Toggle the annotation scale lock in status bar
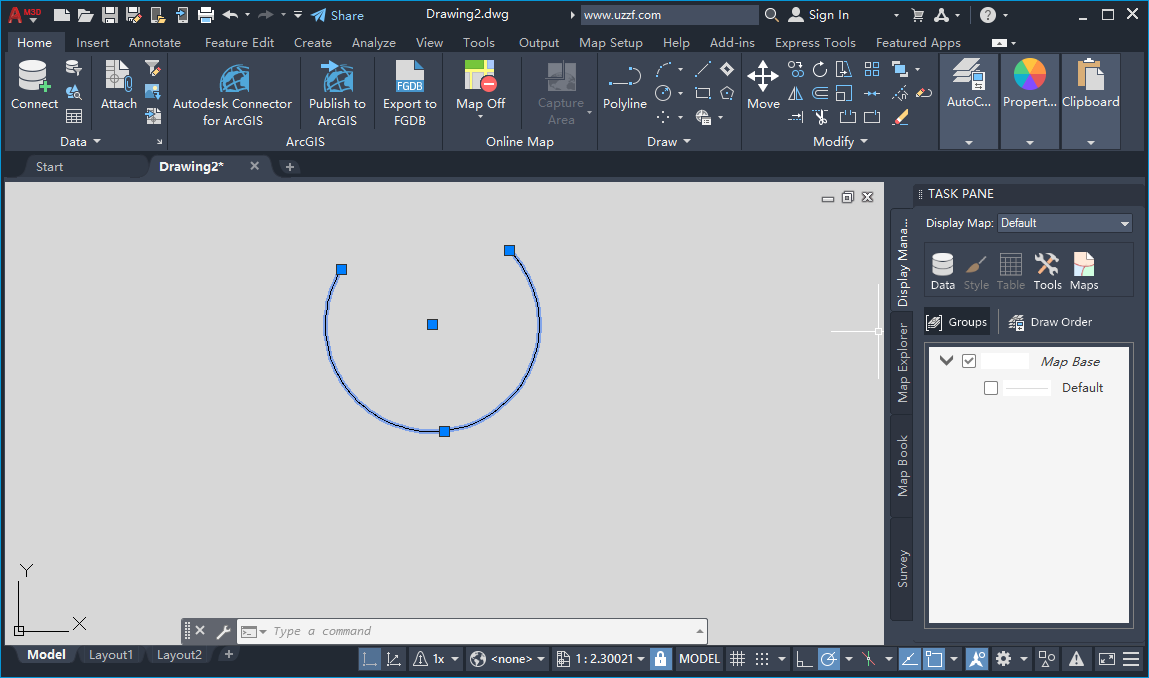Viewport: 1149px width, 678px height. pyautogui.click(x=661, y=658)
